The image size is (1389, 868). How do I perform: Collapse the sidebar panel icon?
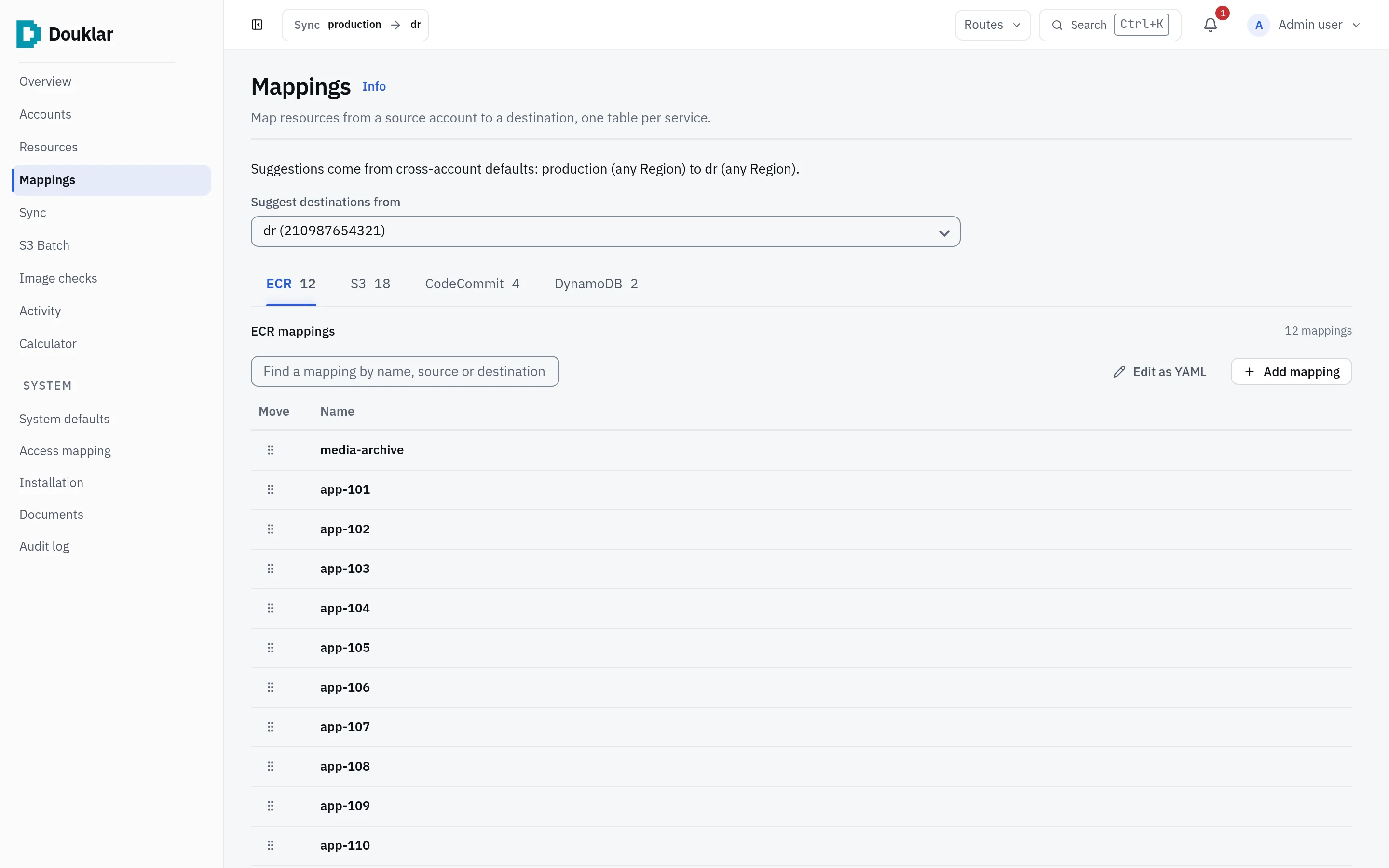[x=257, y=25]
